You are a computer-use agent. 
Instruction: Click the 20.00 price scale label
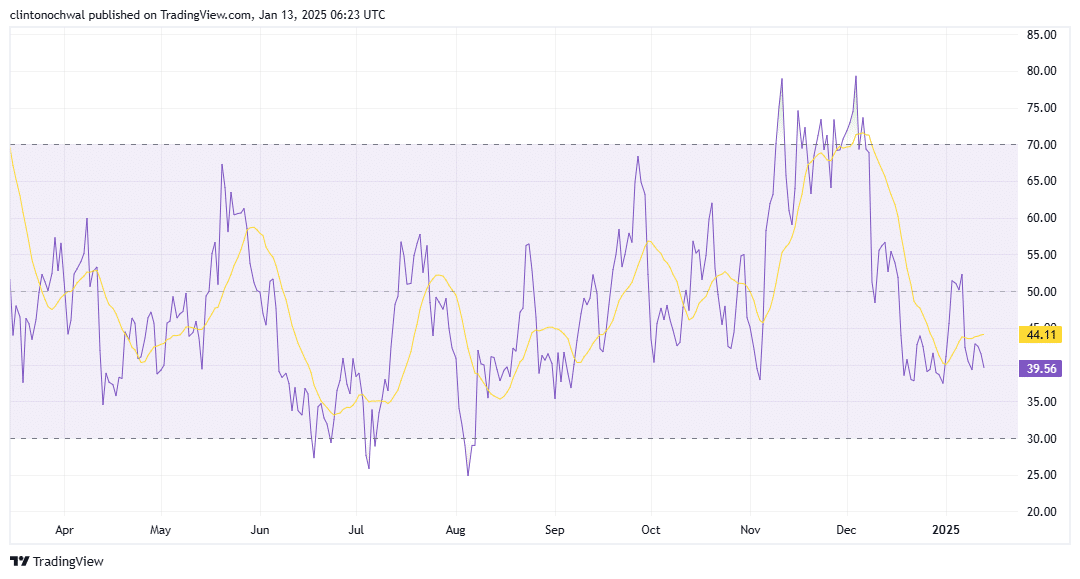pyautogui.click(x=1042, y=512)
